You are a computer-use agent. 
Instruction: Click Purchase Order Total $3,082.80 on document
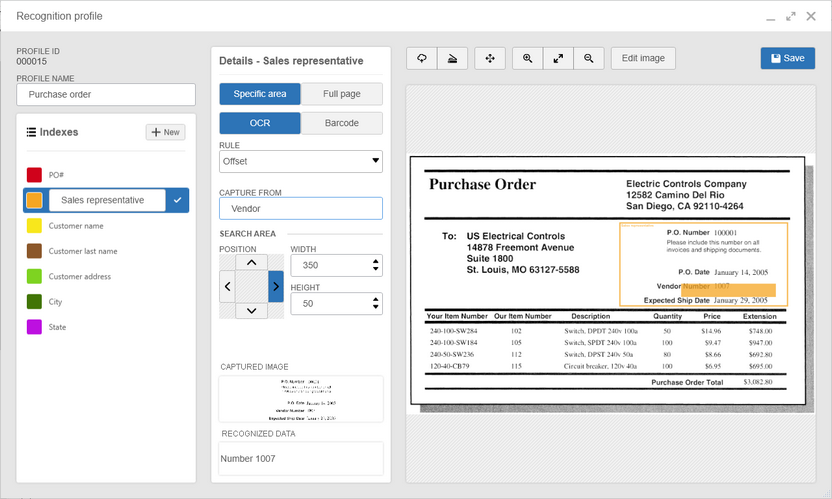[712, 382]
